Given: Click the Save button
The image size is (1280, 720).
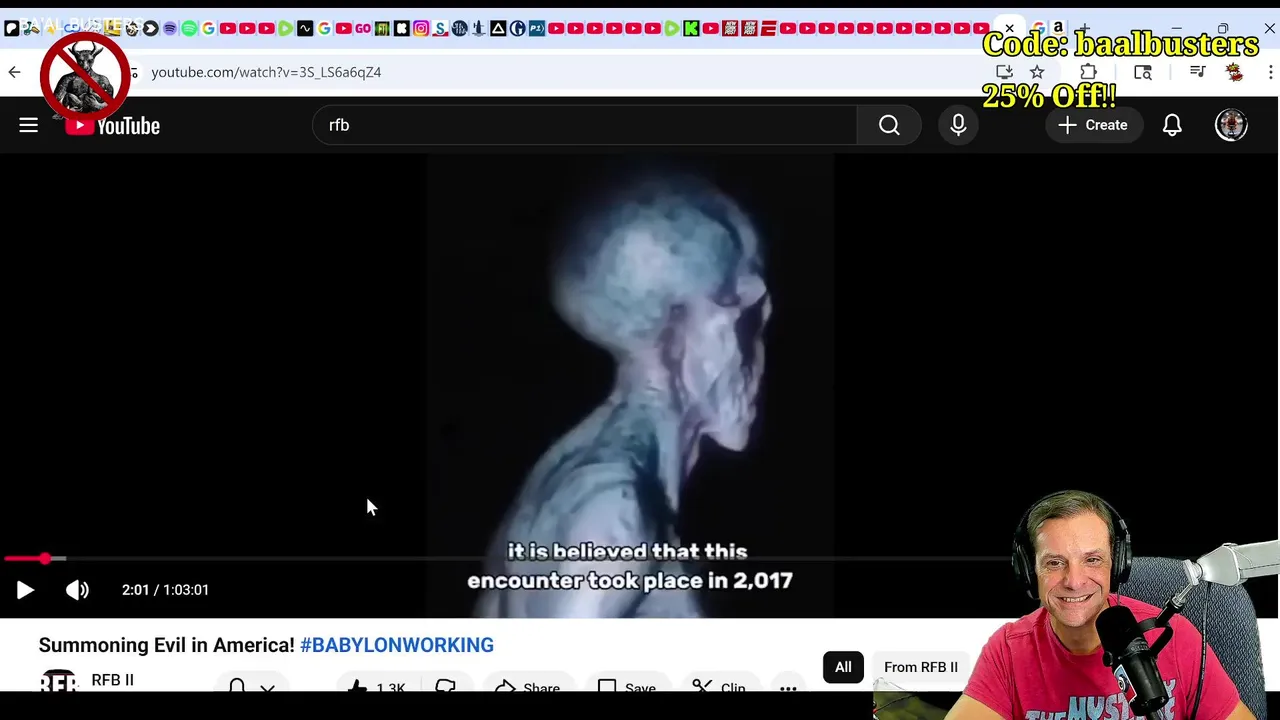Looking at the screenshot, I should (626, 688).
